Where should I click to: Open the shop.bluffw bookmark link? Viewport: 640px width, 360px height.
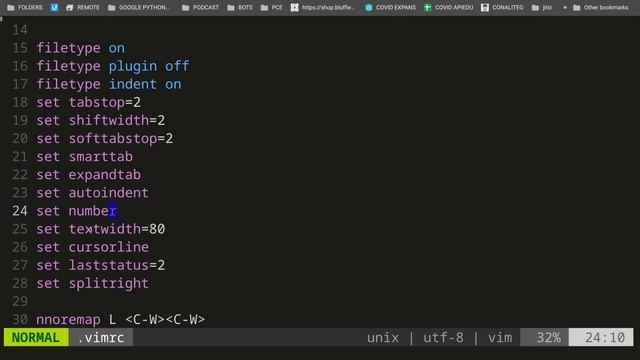click(323, 7)
